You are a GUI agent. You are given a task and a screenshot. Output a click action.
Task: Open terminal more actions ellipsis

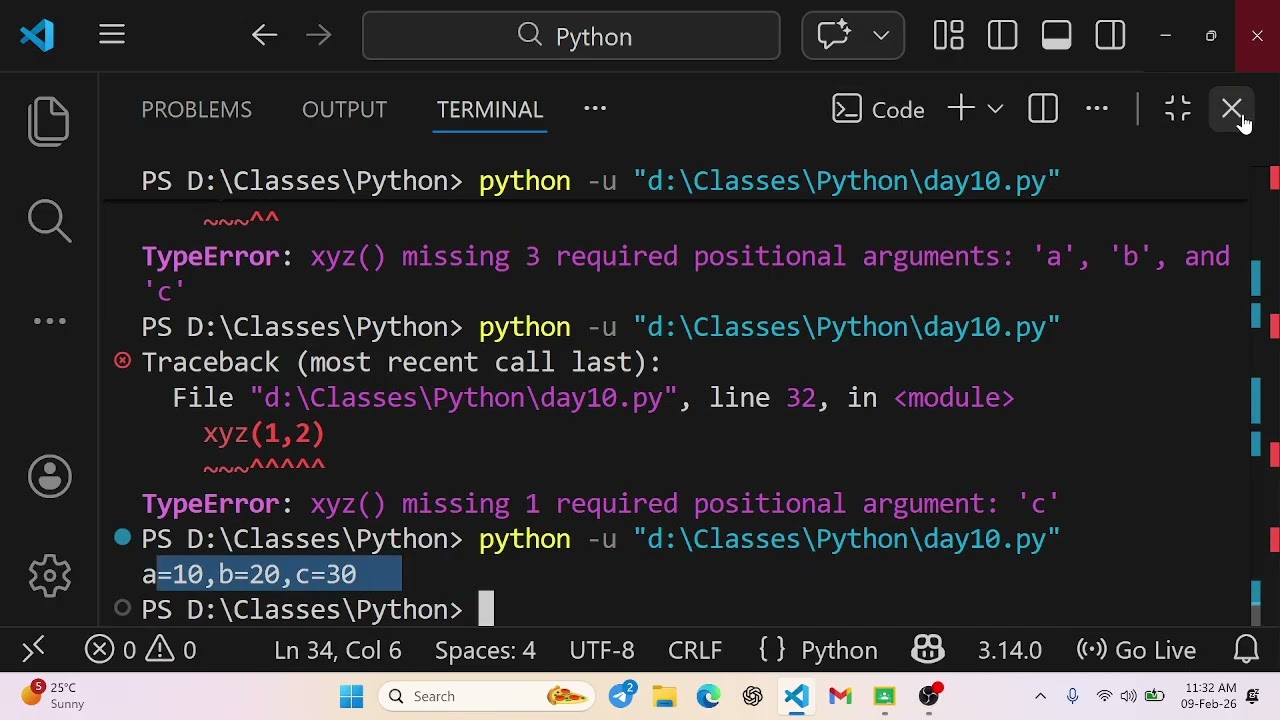(1097, 109)
